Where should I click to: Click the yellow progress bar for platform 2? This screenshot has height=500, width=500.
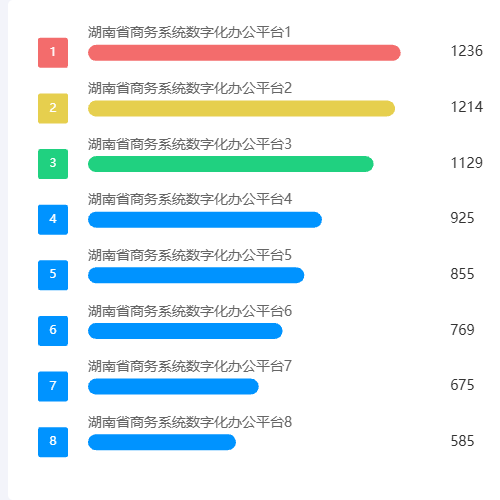click(x=241, y=108)
